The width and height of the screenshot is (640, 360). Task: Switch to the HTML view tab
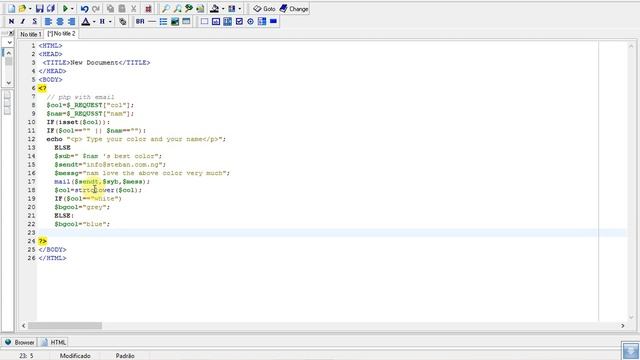click(53, 342)
